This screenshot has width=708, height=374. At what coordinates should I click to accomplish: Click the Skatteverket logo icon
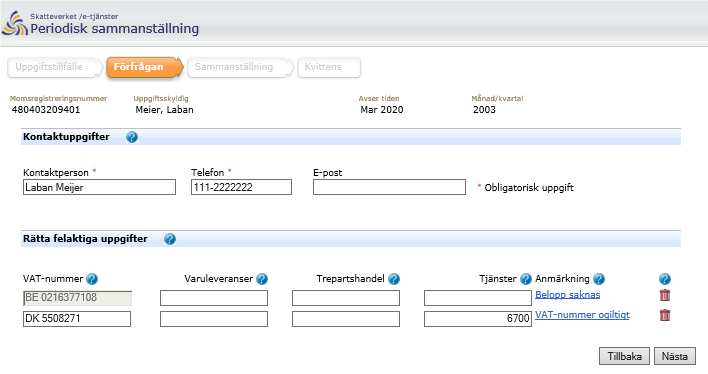pos(15,23)
